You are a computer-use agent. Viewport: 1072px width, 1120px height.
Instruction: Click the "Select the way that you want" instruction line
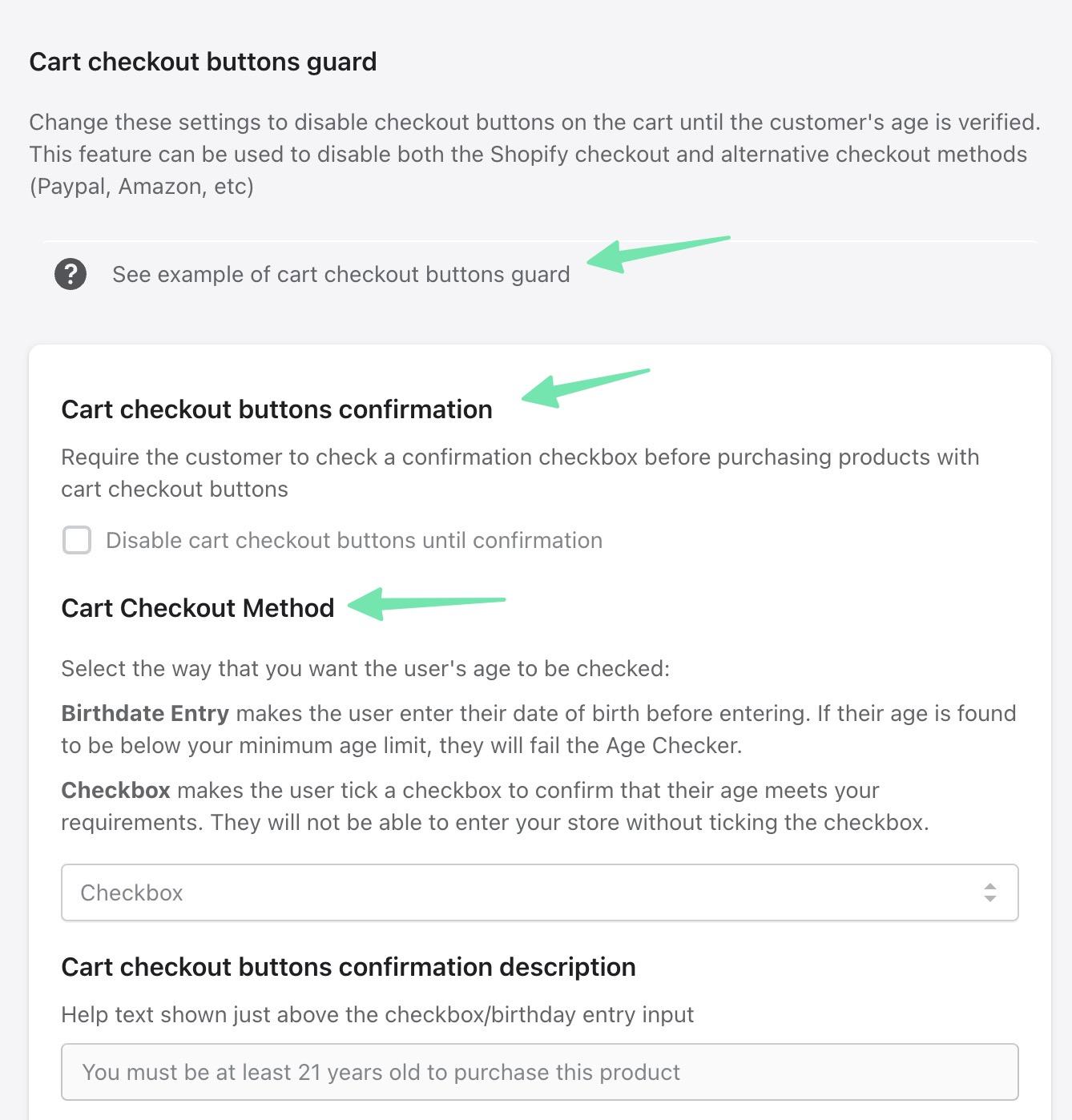(x=365, y=668)
